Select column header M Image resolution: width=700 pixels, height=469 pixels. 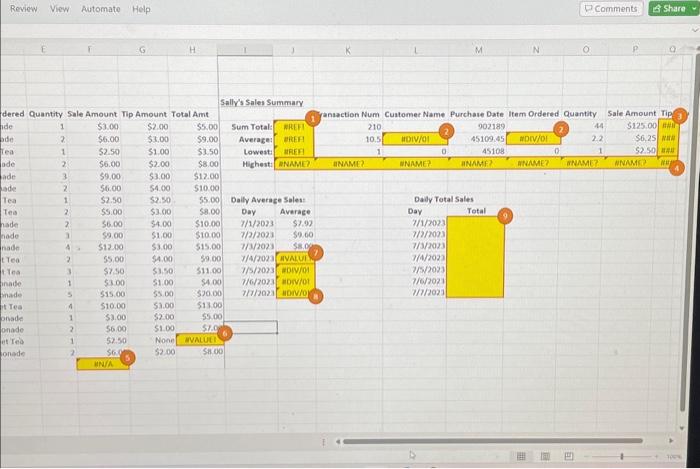[x=478, y=50]
